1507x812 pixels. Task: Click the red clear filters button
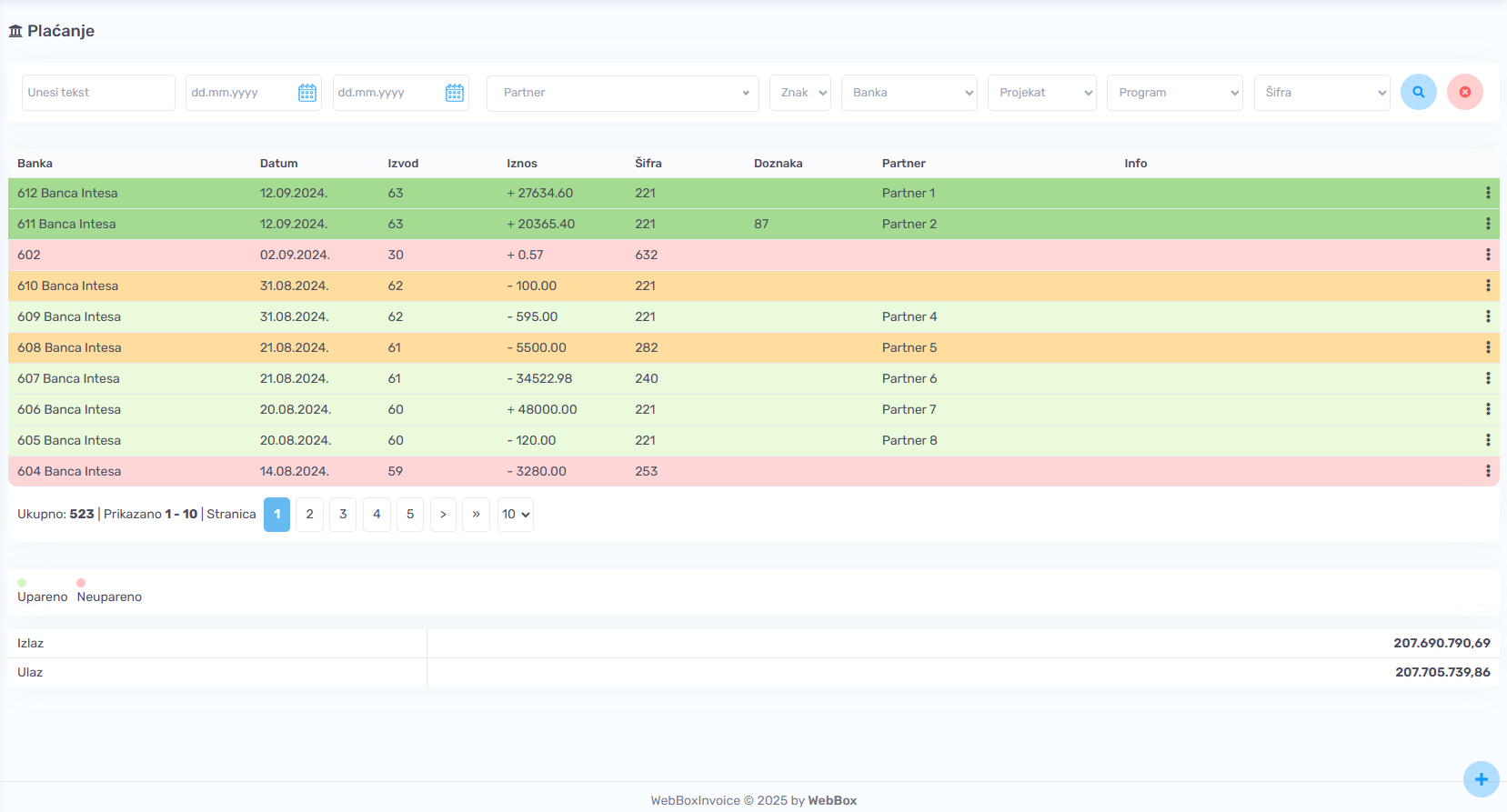click(1464, 92)
